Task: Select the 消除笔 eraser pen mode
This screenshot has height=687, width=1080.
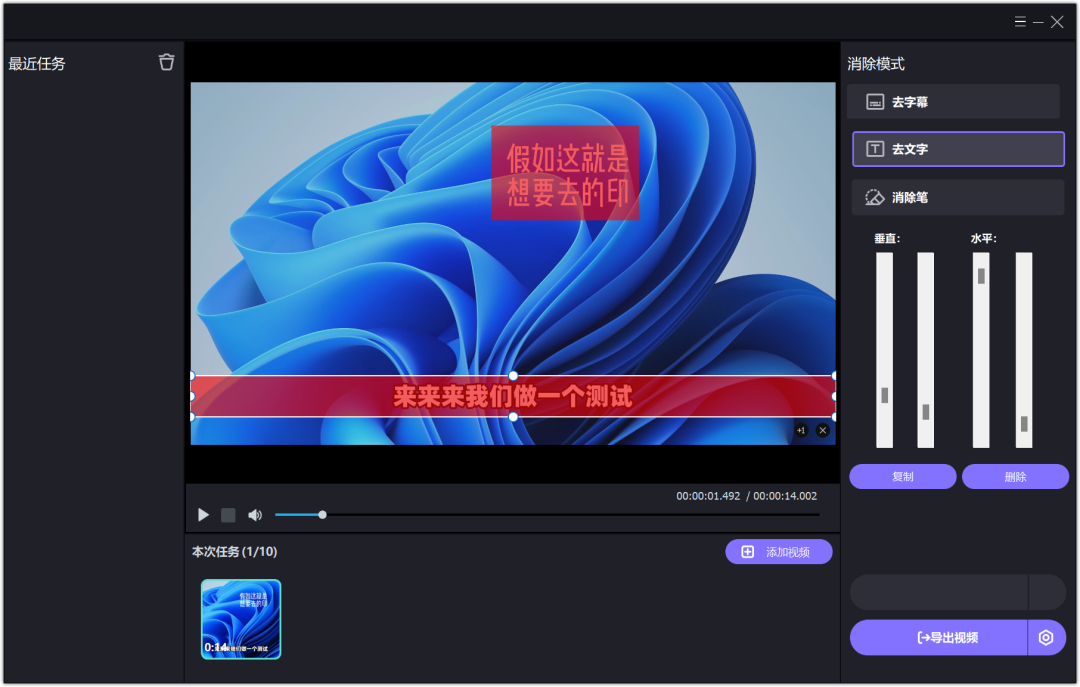Action: point(958,198)
